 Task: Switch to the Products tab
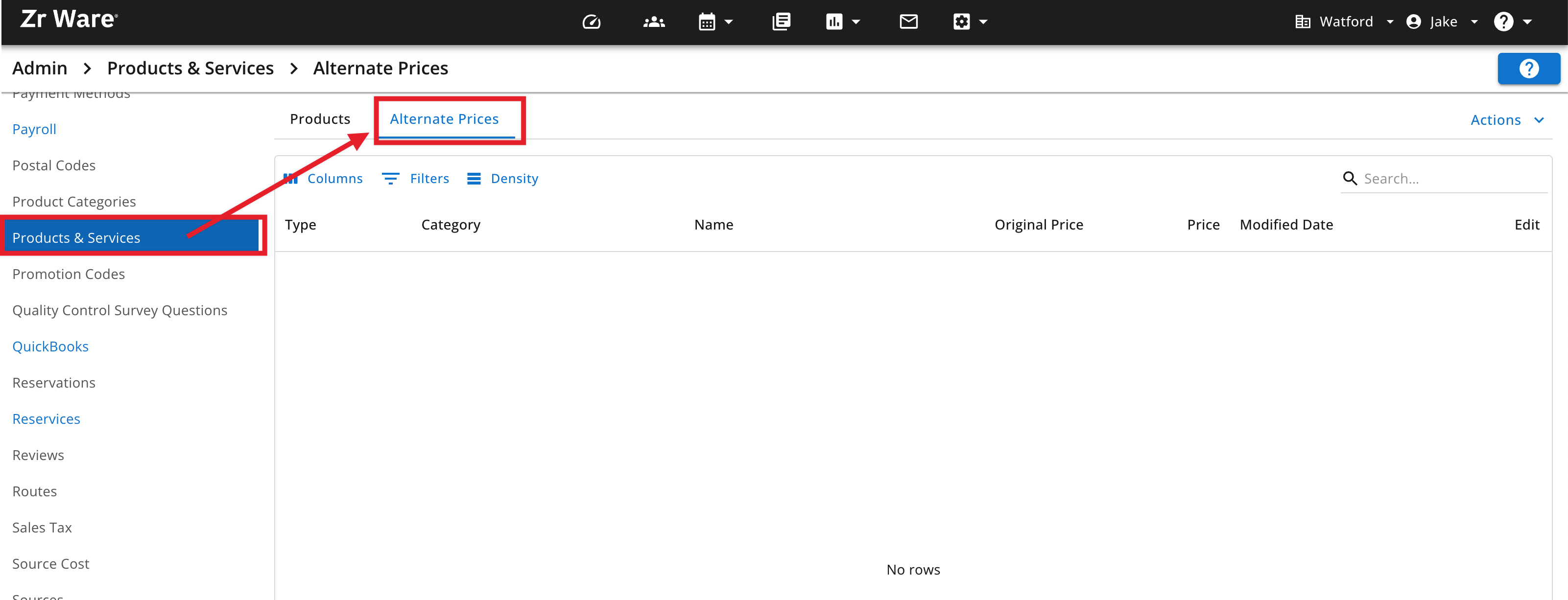click(x=320, y=118)
